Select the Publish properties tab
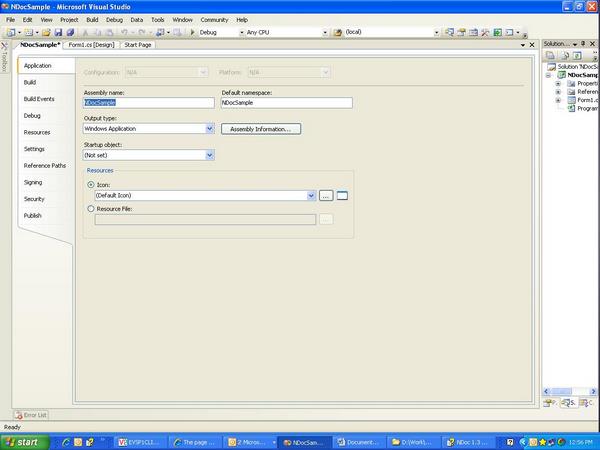The width and height of the screenshot is (600, 450). (x=33, y=215)
